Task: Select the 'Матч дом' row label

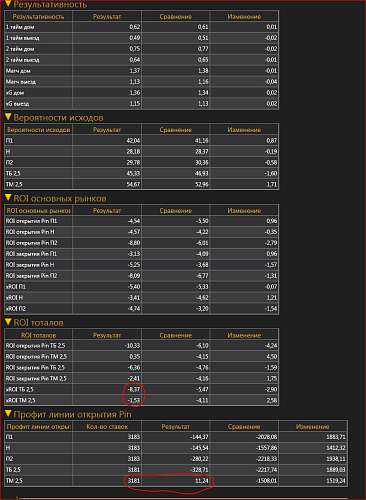Action: (x=18, y=71)
